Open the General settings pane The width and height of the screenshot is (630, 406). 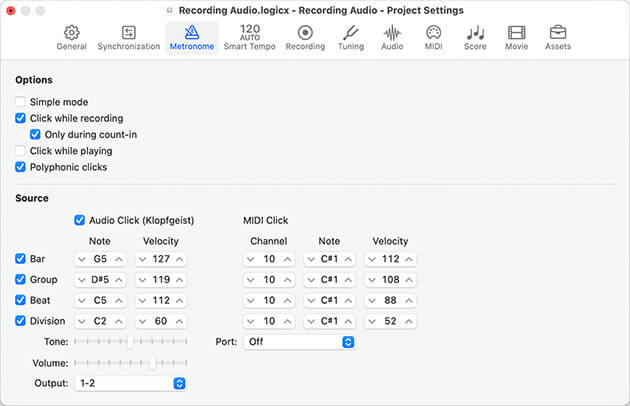71,38
